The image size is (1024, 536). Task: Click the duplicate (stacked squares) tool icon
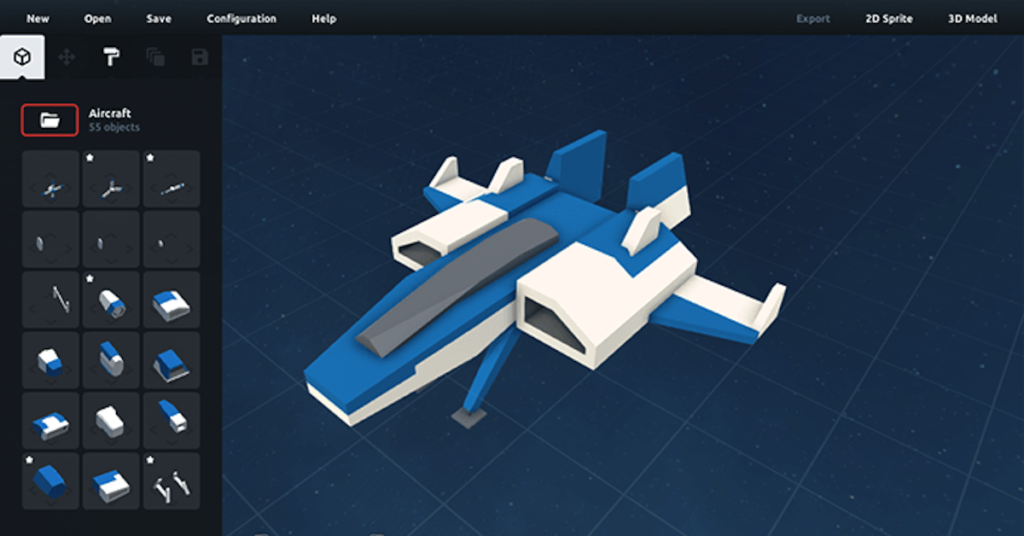point(155,57)
